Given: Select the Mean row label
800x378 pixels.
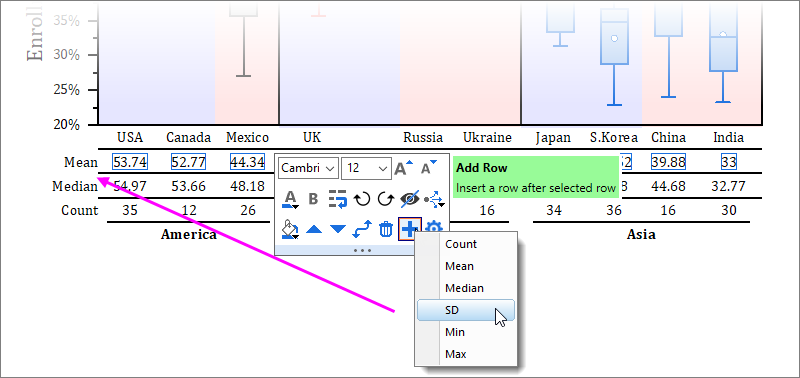Looking at the screenshot, I should click(x=81, y=162).
